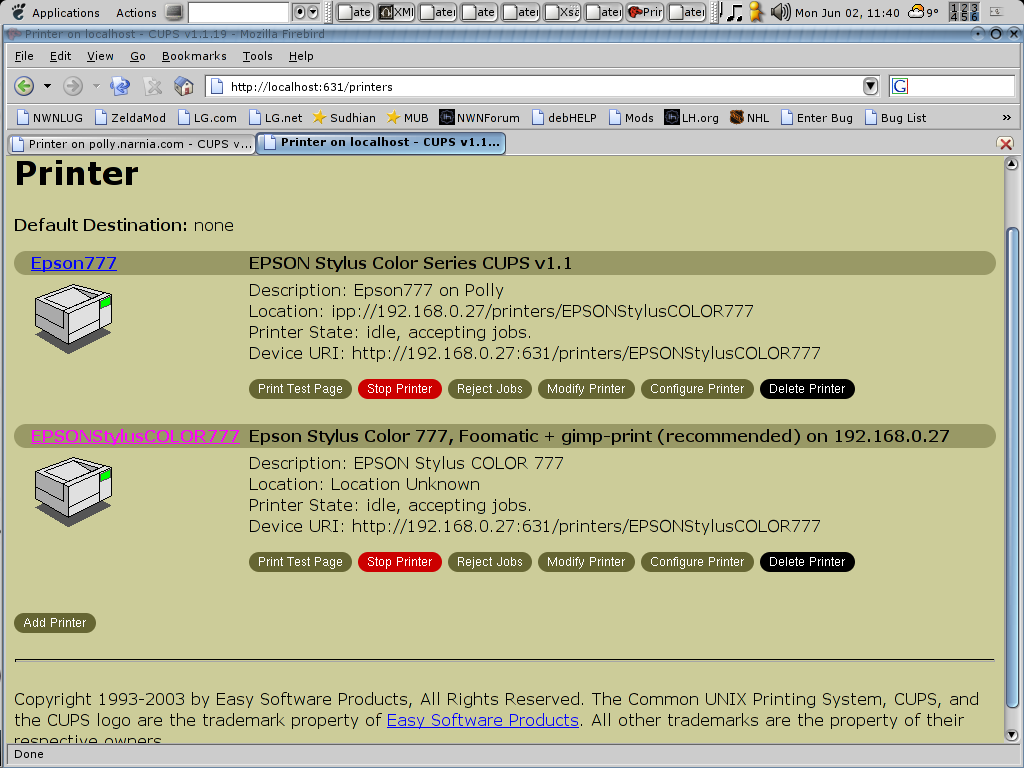Screen dimensions: 1024x768
Task: Select the Printer on localhost tab
Action: pos(381,142)
